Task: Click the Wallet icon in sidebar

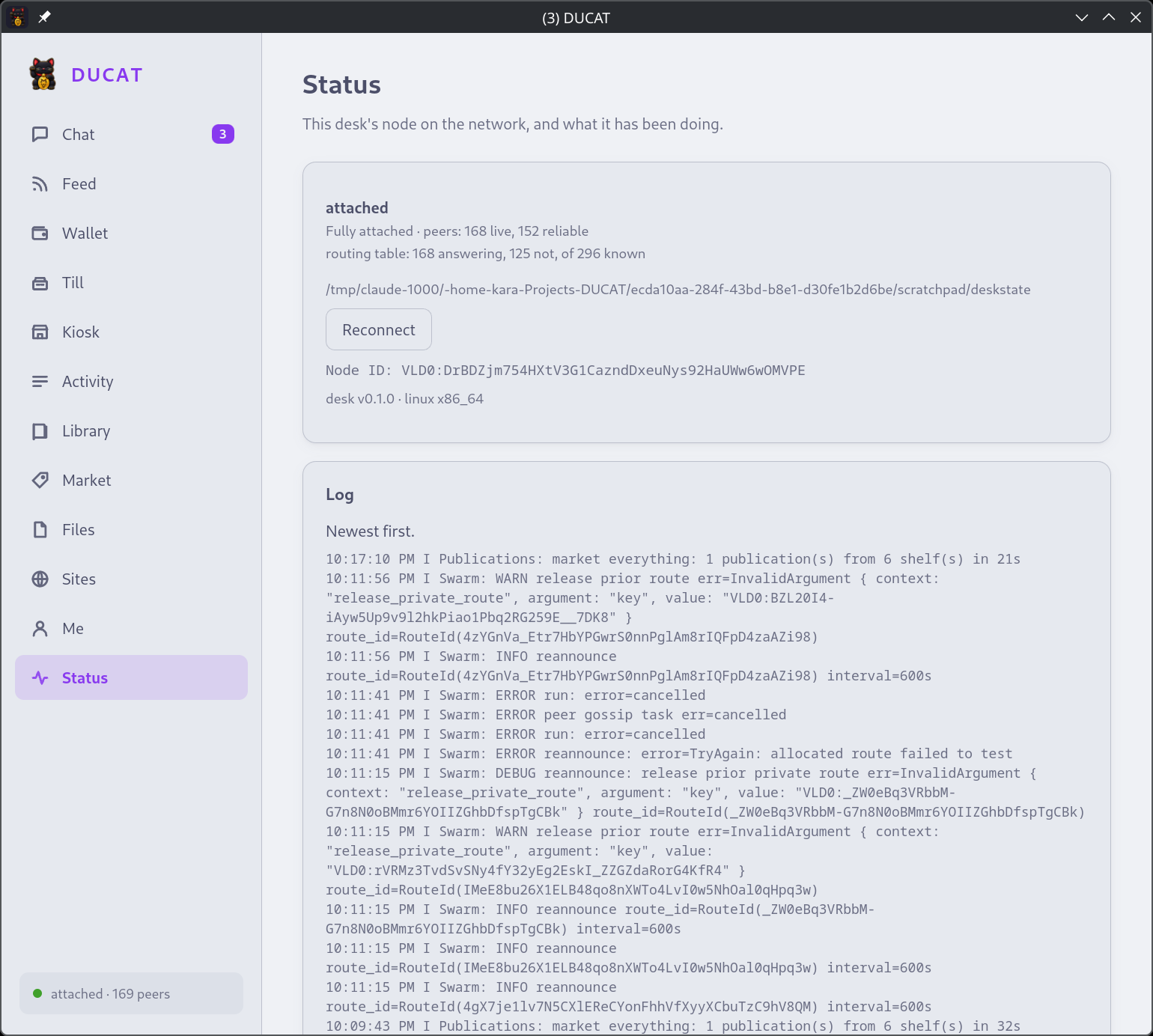Action: 40,234
